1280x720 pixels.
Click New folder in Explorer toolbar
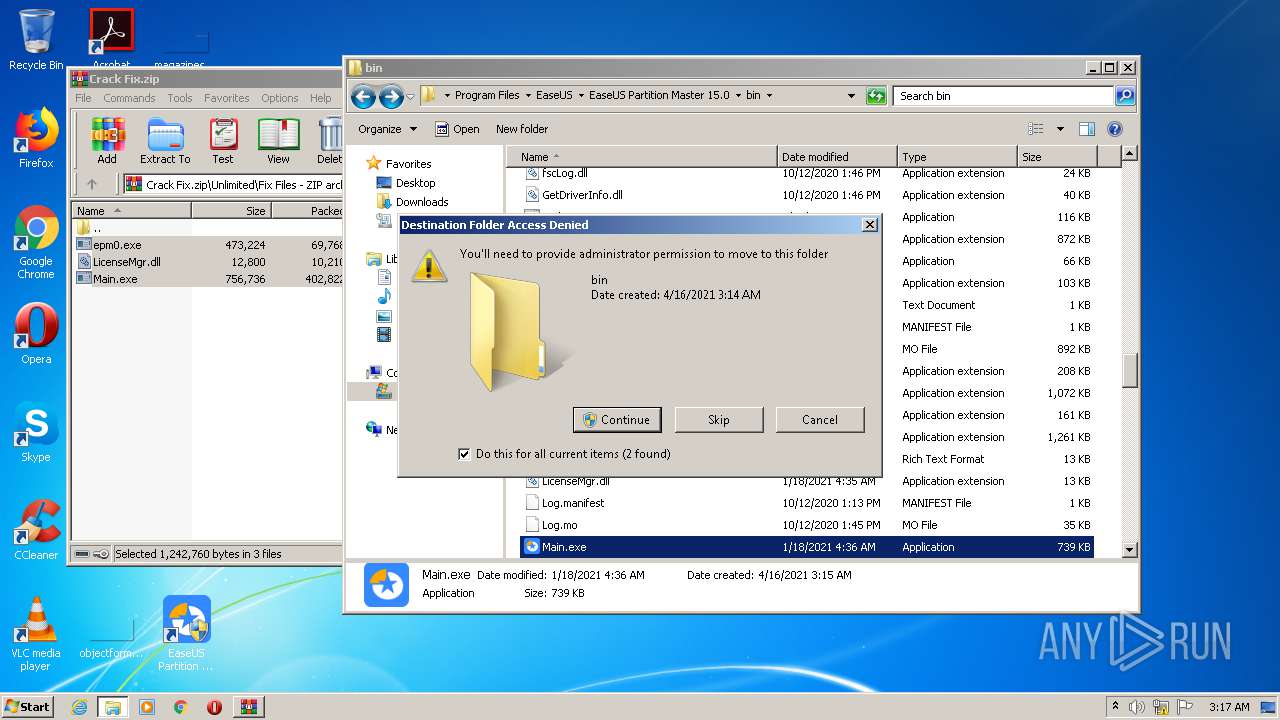522,129
